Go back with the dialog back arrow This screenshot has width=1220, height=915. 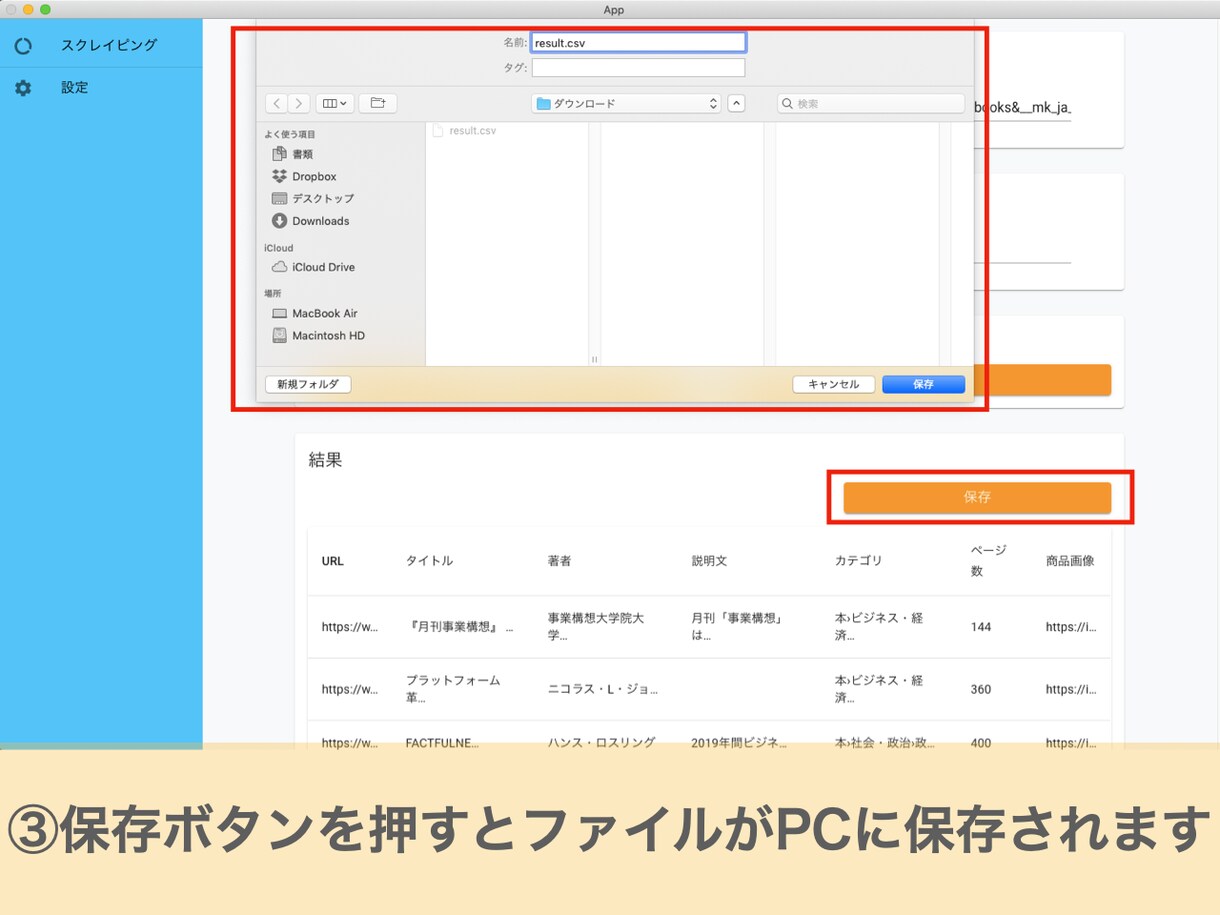(x=277, y=103)
